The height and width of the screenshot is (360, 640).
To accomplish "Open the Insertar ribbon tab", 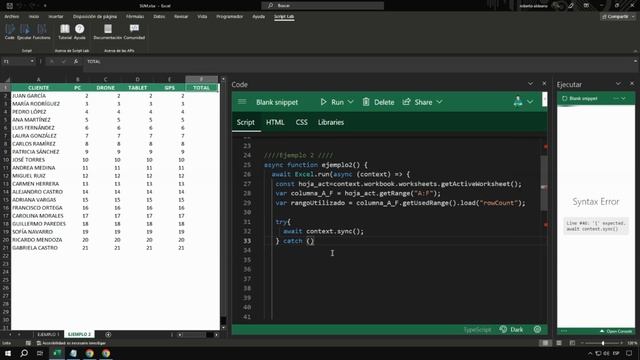I will (x=56, y=16).
